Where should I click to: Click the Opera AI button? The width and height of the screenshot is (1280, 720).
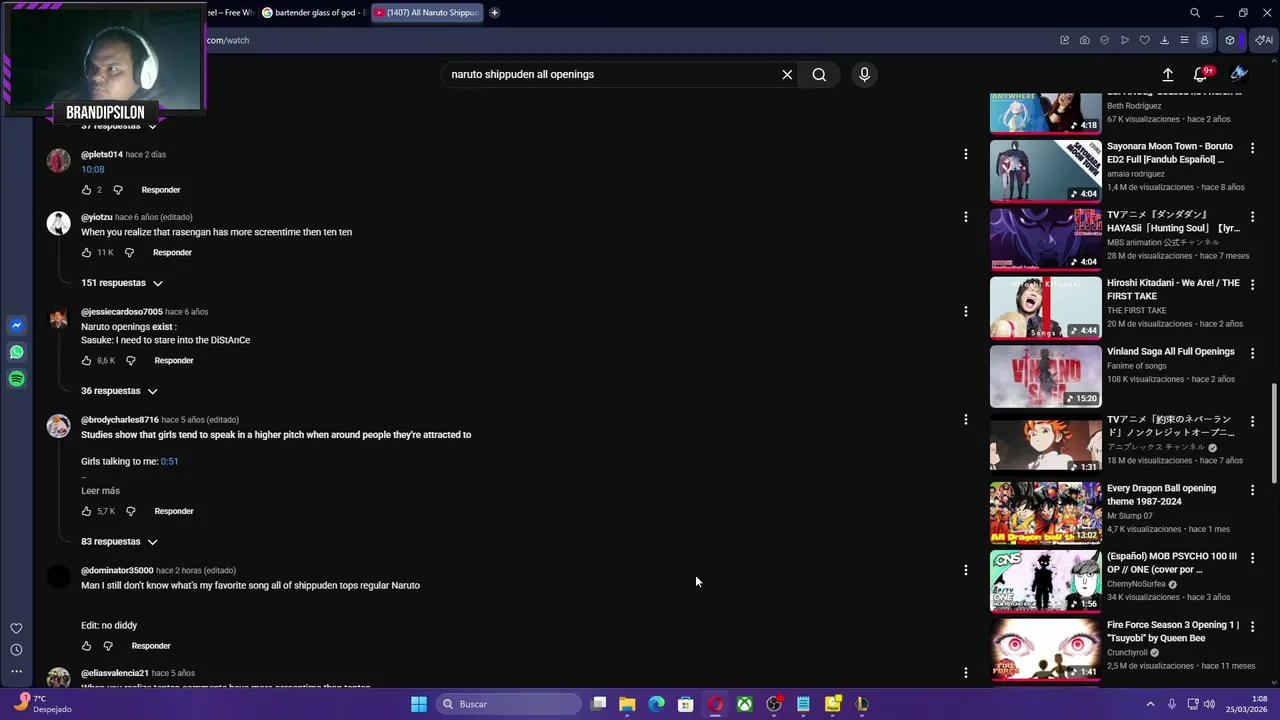[1264, 40]
